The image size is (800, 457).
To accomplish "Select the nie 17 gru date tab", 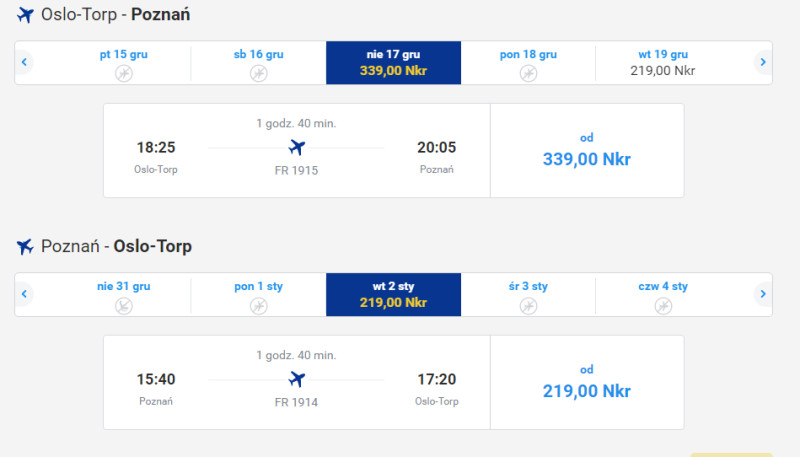I will (x=393, y=63).
